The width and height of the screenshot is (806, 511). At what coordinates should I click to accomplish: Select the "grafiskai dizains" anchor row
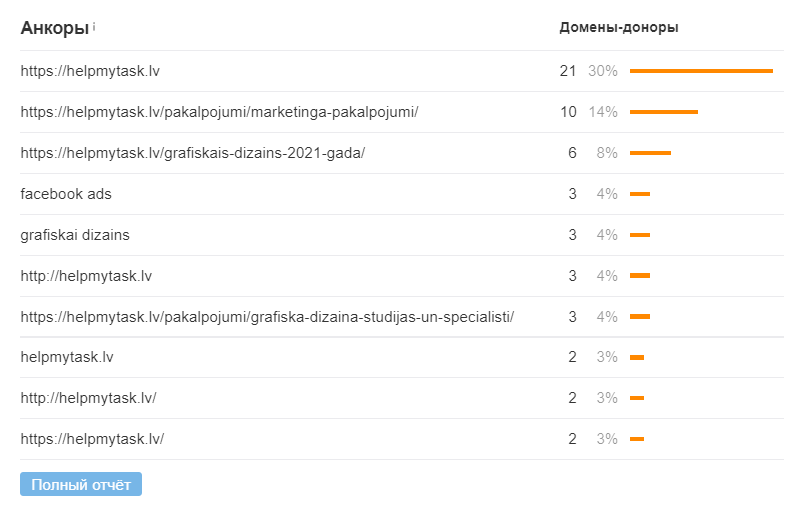75,235
